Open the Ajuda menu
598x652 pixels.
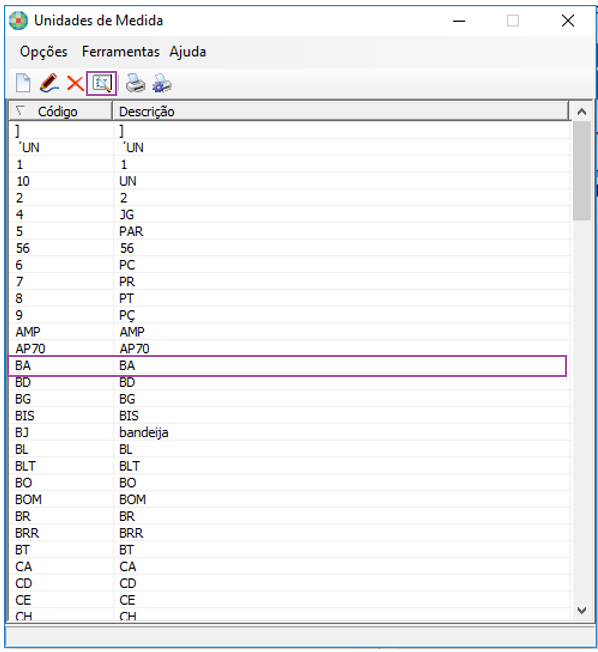tap(188, 52)
